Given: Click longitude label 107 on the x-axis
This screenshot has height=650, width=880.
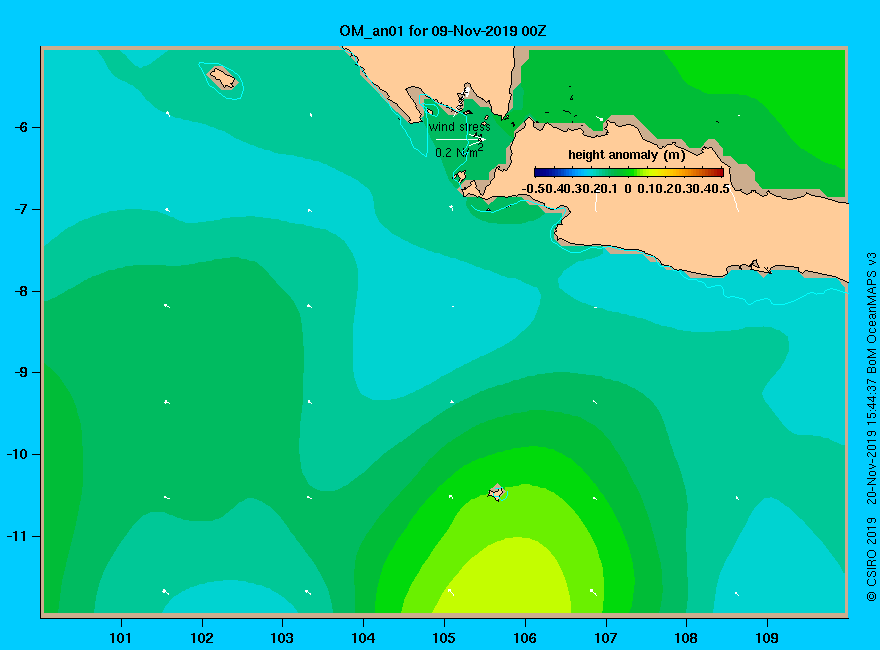Looking at the screenshot, I should pos(606,638).
